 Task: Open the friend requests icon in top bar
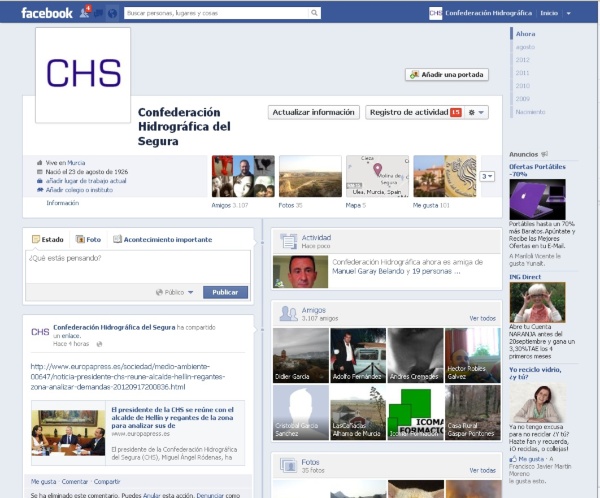(x=84, y=13)
